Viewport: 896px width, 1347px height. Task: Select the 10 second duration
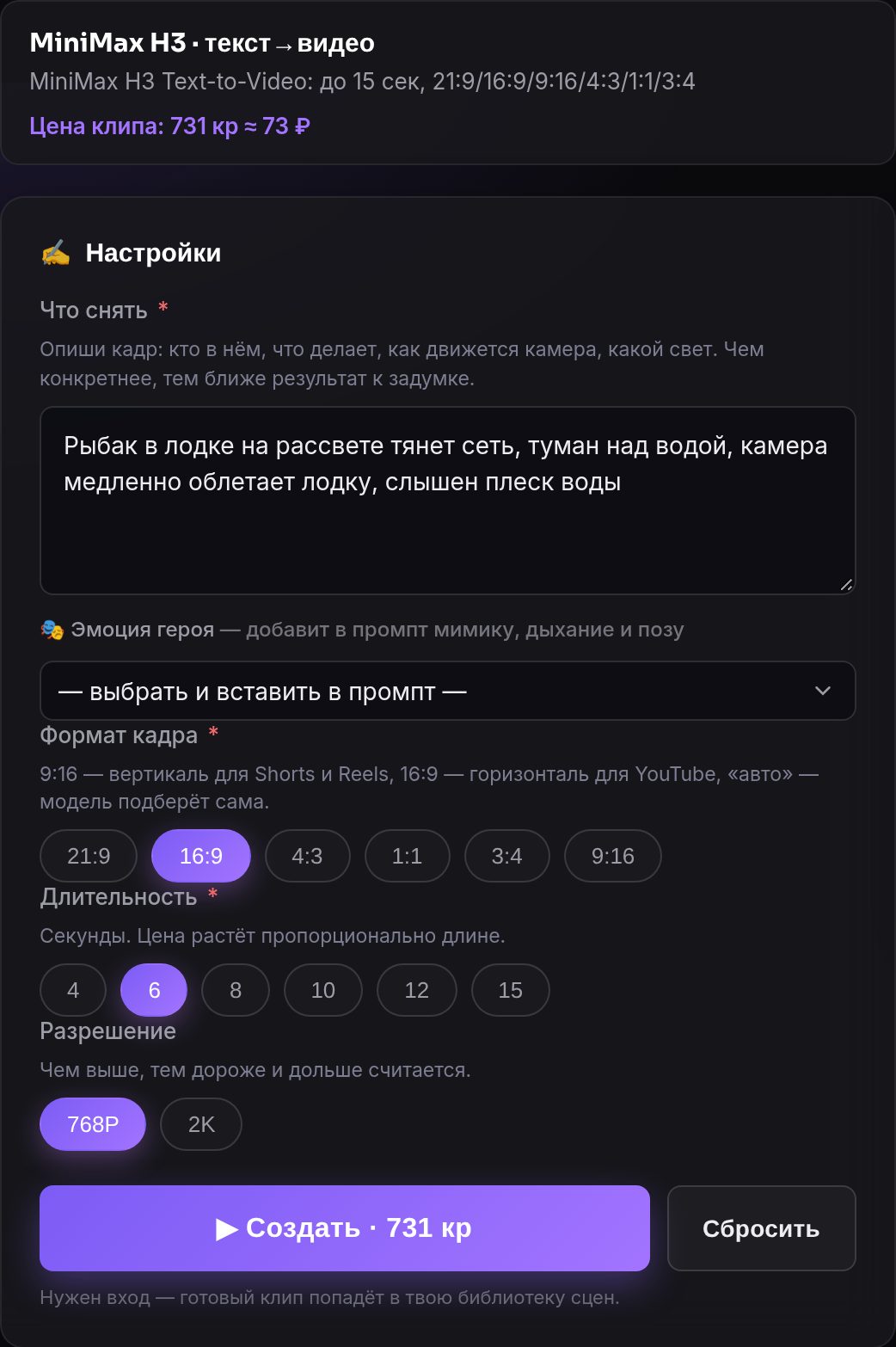coord(323,990)
